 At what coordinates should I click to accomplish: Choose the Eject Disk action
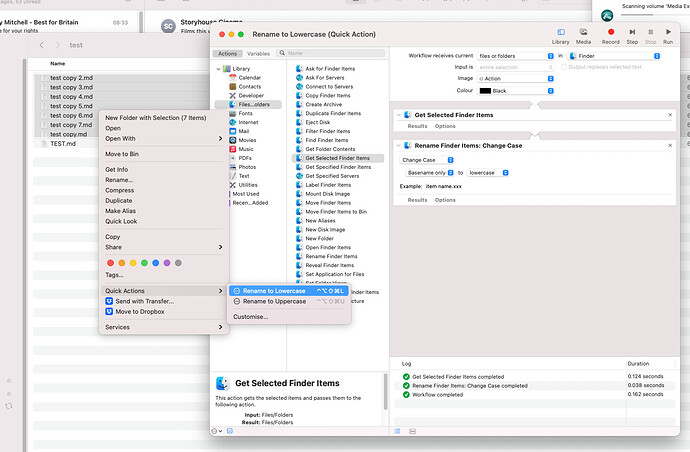318,122
